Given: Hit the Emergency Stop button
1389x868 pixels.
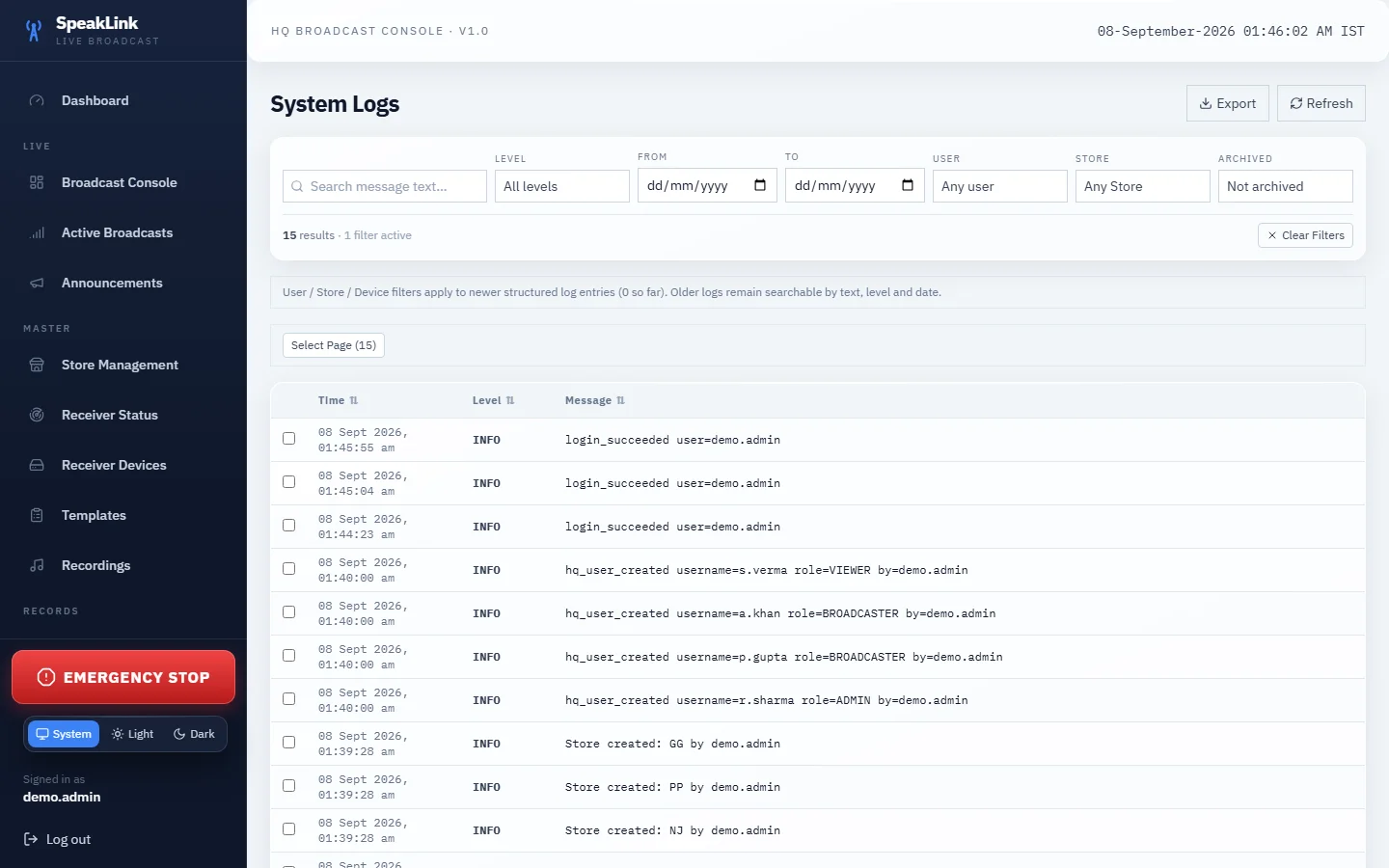Looking at the screenshot, I should point(123,677).
